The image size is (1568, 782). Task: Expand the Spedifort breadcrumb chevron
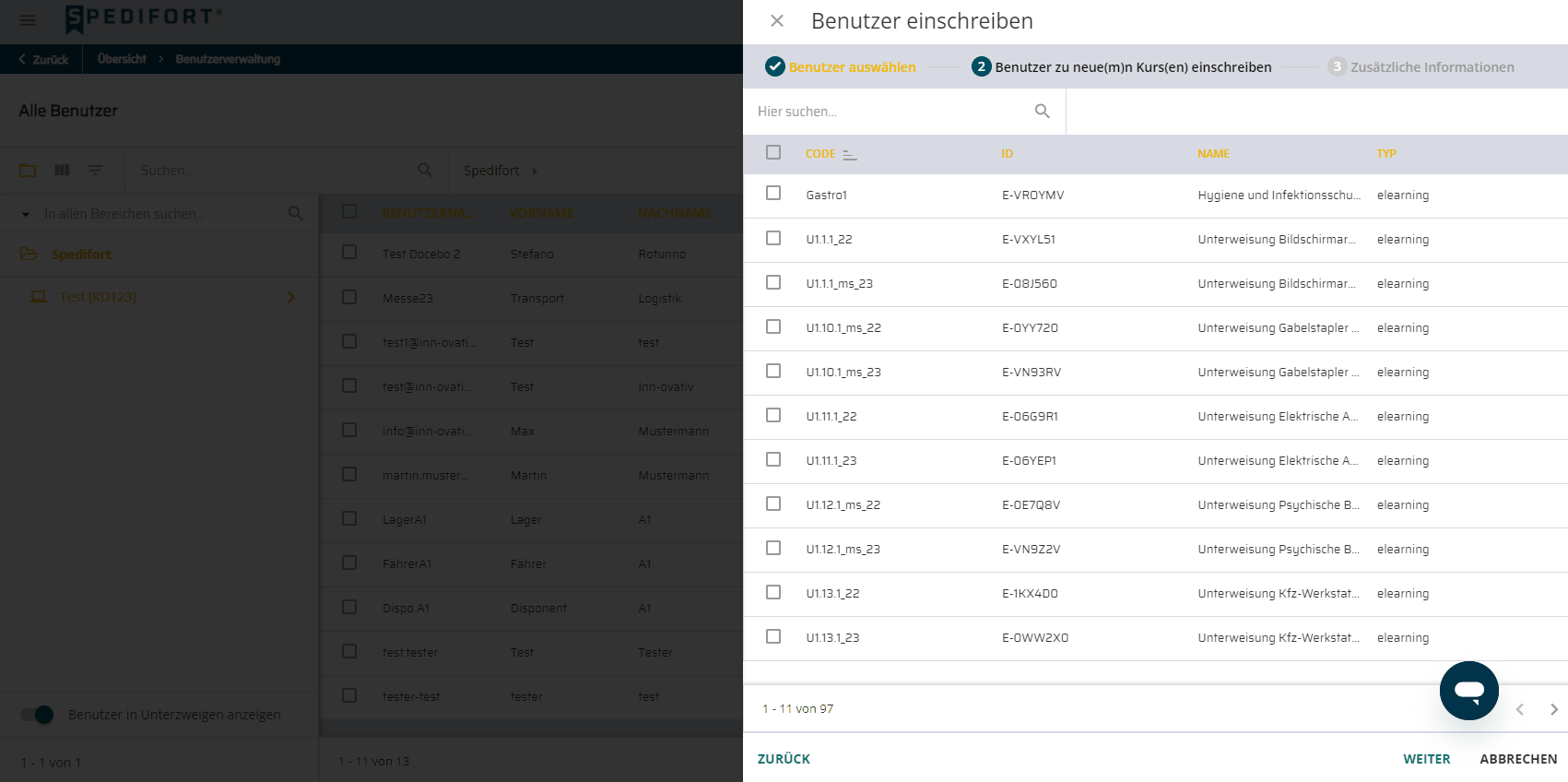535,171
